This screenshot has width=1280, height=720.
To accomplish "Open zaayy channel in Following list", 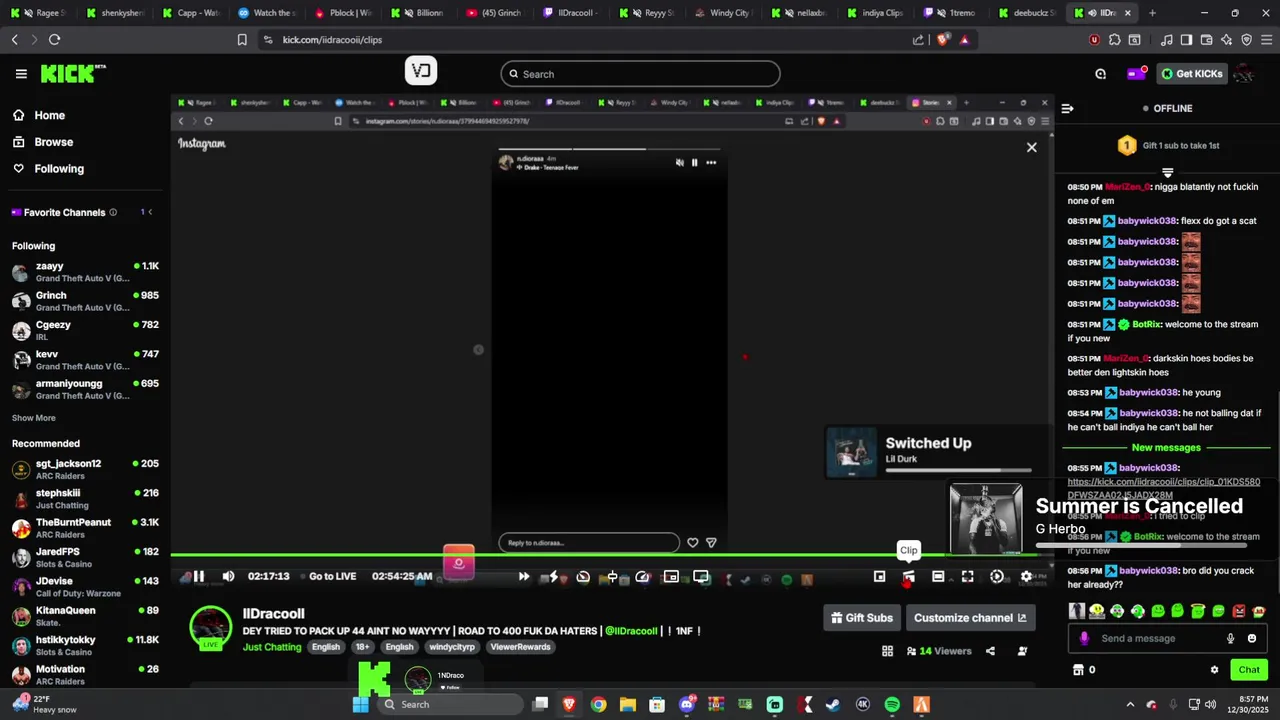I will 85,272.
